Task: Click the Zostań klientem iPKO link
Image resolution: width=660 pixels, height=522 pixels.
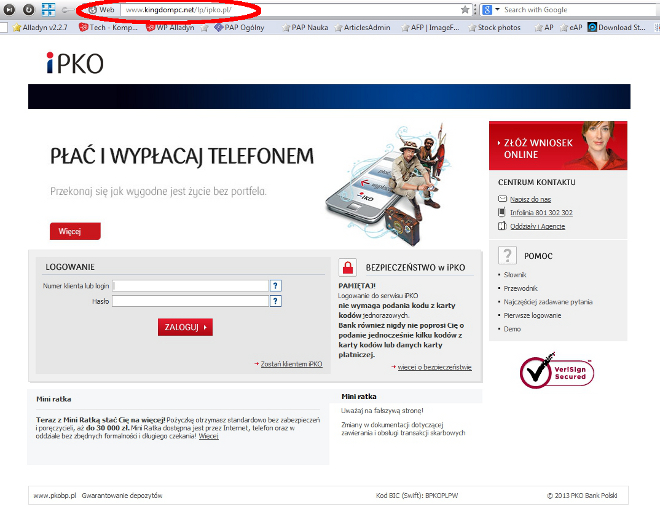Action: pyautogui.click(x=290, y=364)
